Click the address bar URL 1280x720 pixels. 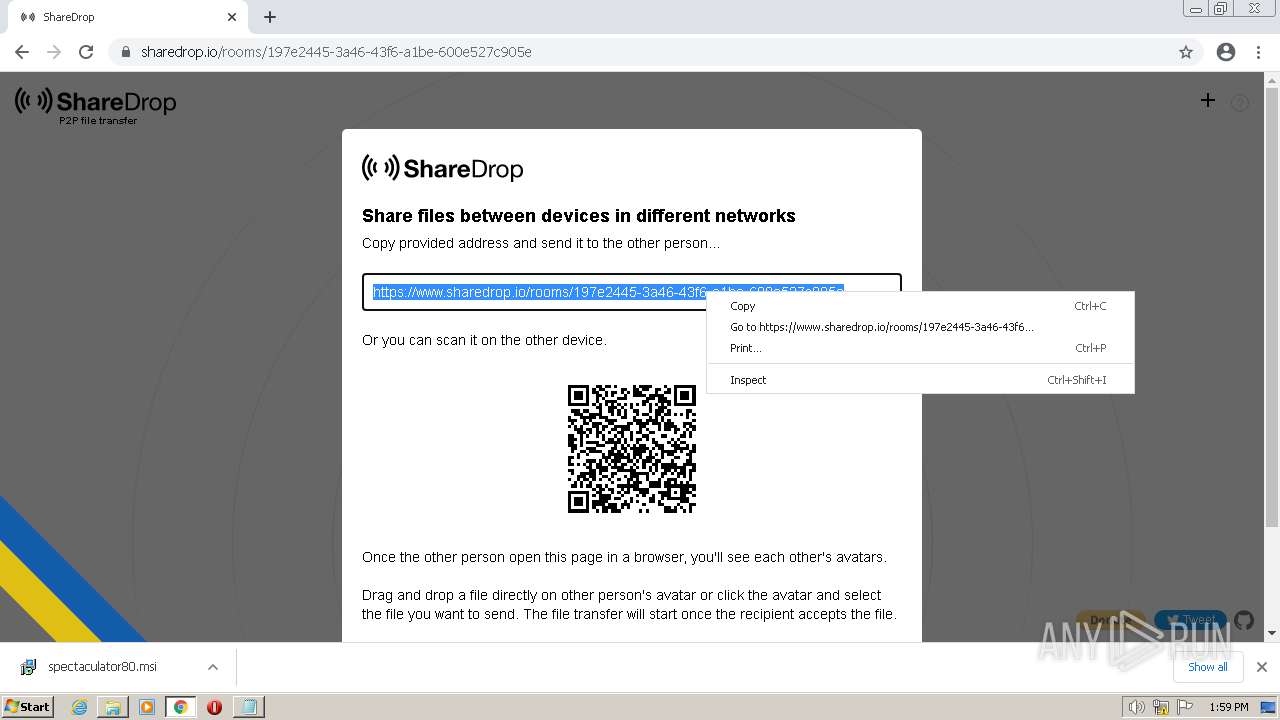(336, 52)
